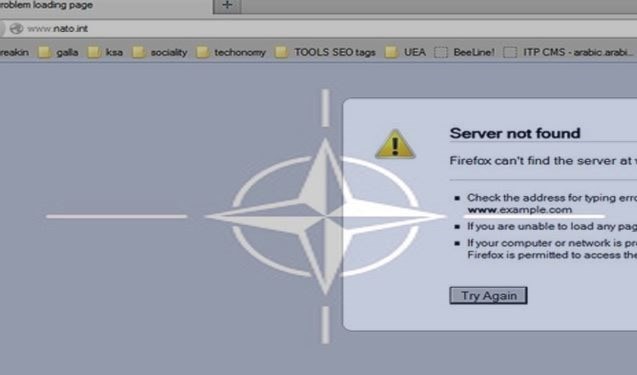The image size is (637, 375).
Task: Click the folder icon beside galla
Action: pyautogui.click(x=44, y=52)
